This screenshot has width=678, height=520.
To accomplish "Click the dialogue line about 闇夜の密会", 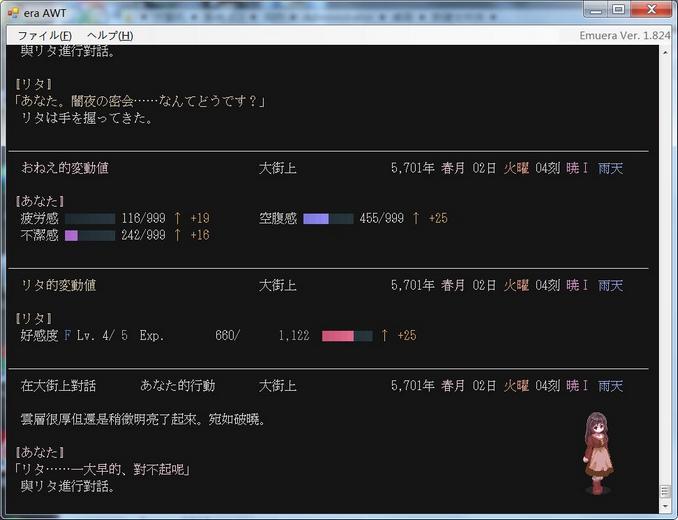I will 140,101.
